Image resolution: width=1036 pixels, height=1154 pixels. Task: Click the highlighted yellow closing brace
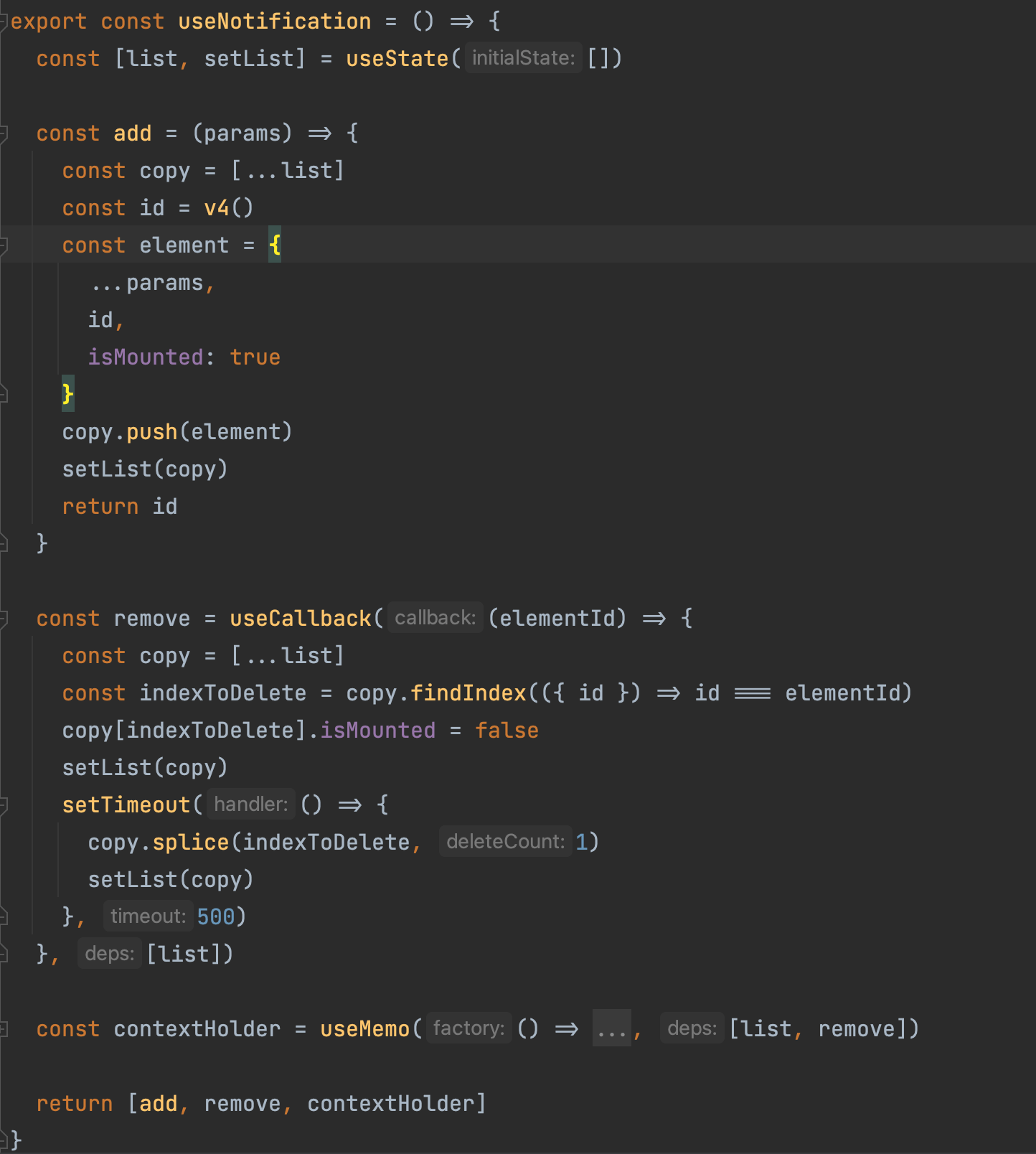pos(68,394)
